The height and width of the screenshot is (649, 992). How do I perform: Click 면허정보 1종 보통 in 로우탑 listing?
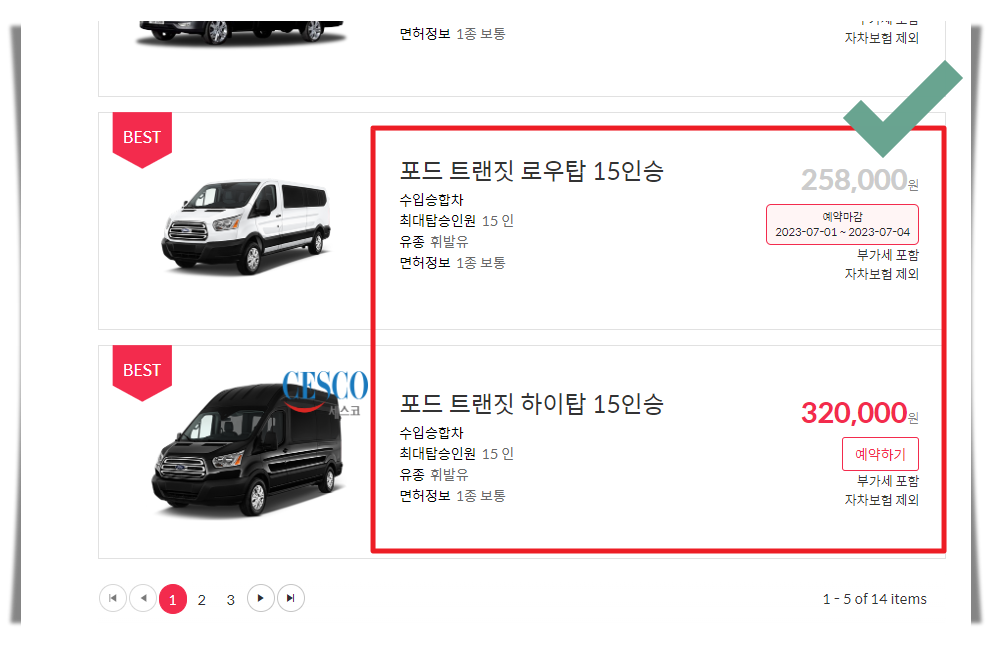click(x=452, y=263)
